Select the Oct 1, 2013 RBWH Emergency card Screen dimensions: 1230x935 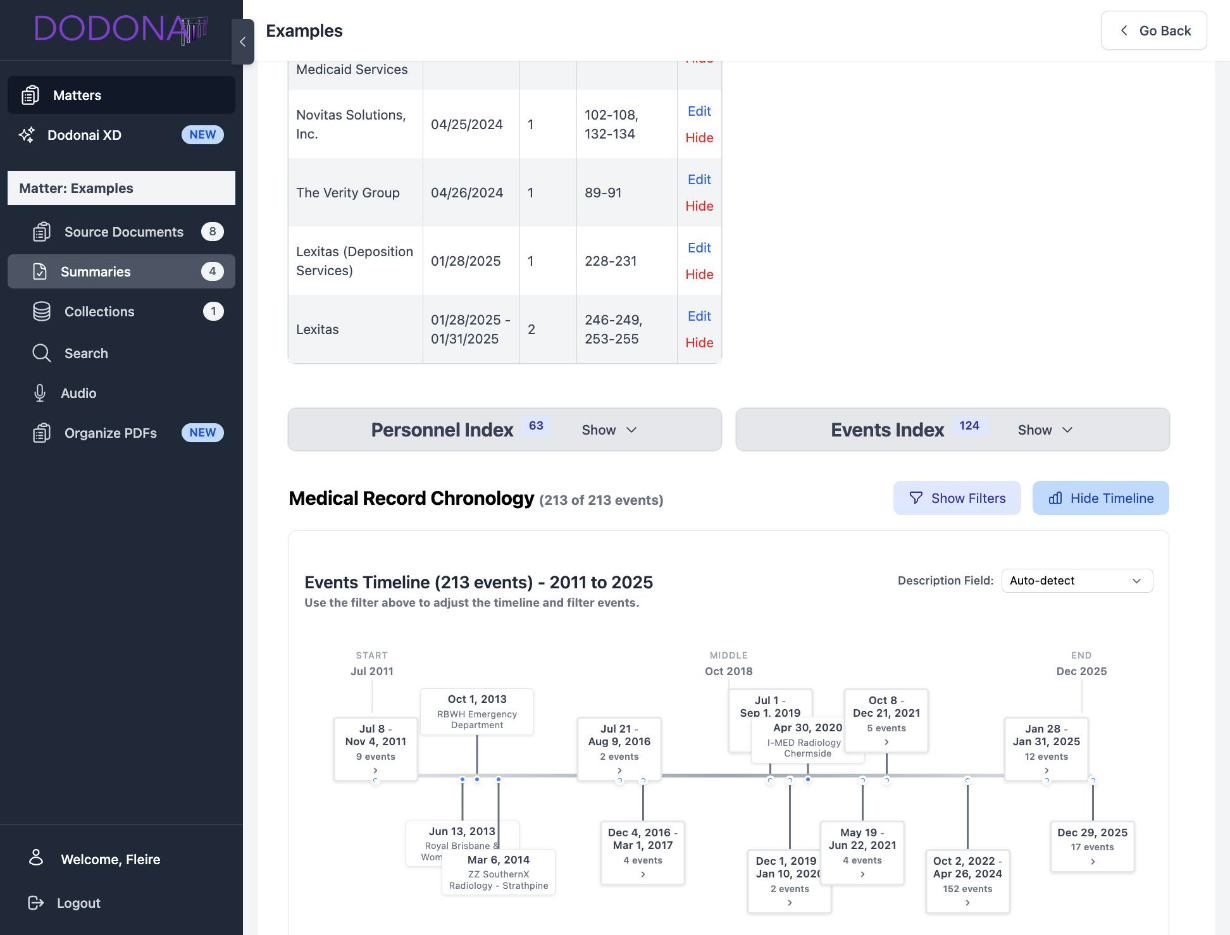pyautogui.click(x=477, y=711)
